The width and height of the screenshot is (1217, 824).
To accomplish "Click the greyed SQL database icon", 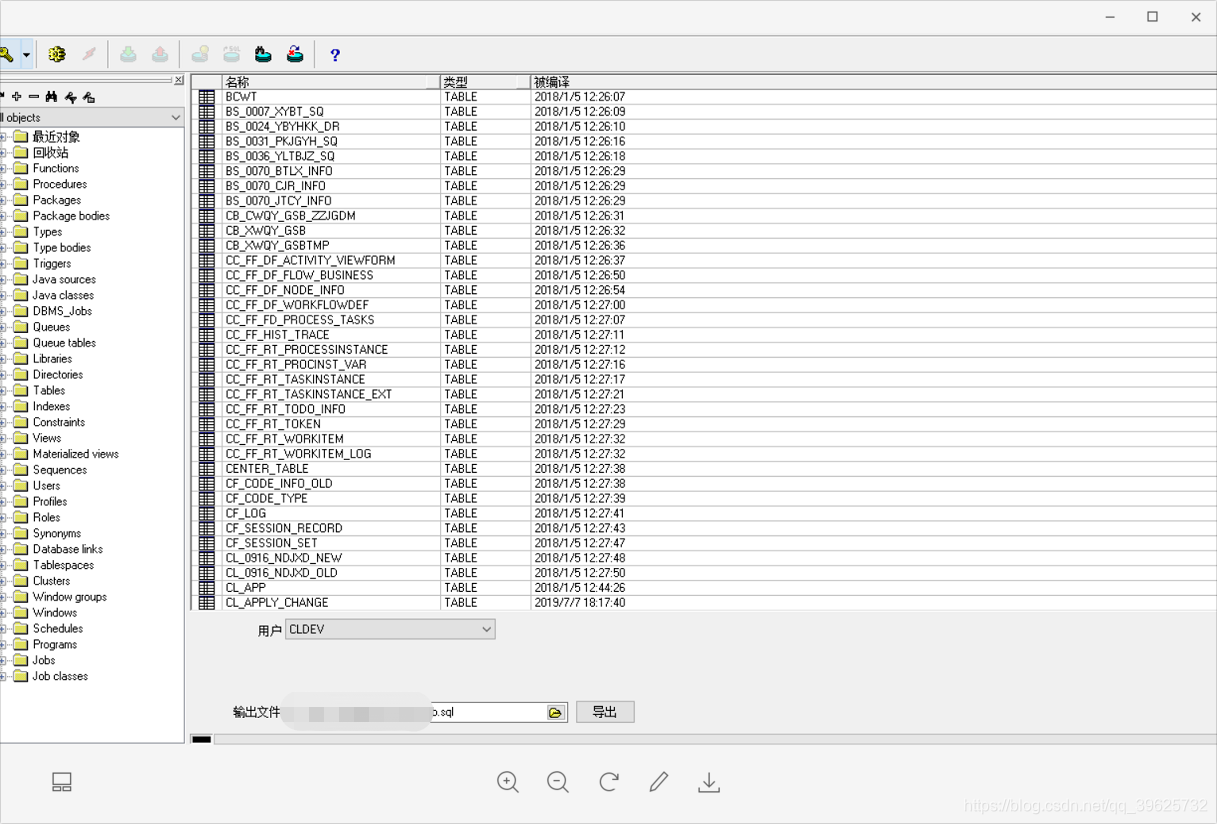I will coord(232,55).
